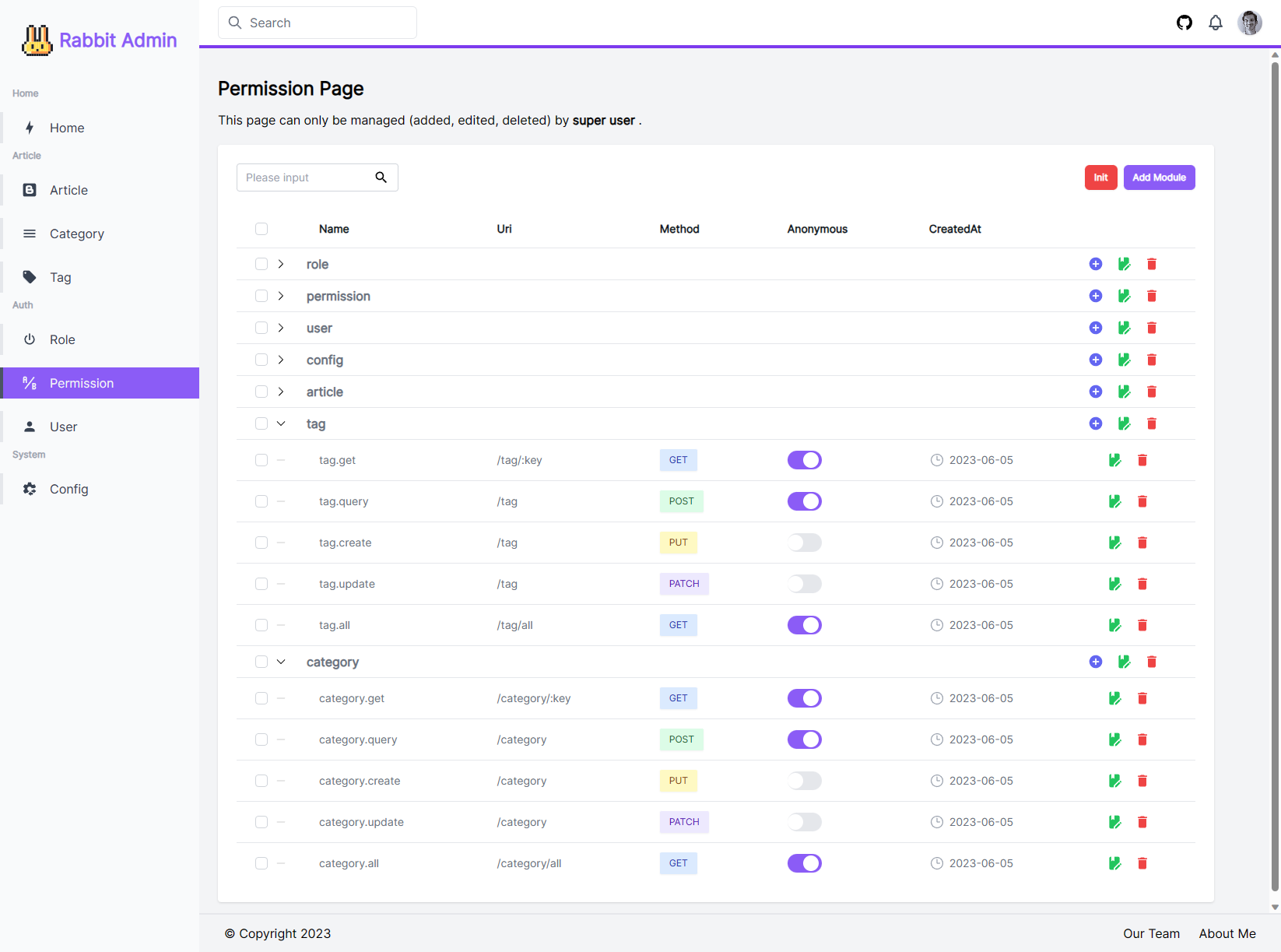Collapse the tag row
The image size is (1281, 952).
[x=281, y=423]
